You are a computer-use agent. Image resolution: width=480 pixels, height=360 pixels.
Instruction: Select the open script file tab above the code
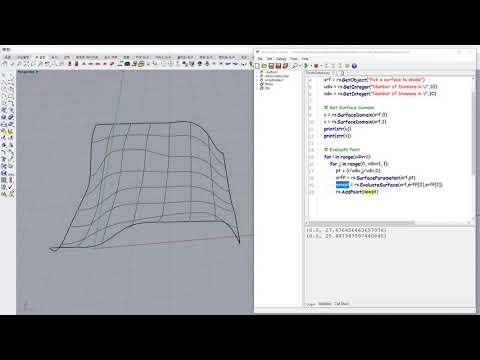318,73
